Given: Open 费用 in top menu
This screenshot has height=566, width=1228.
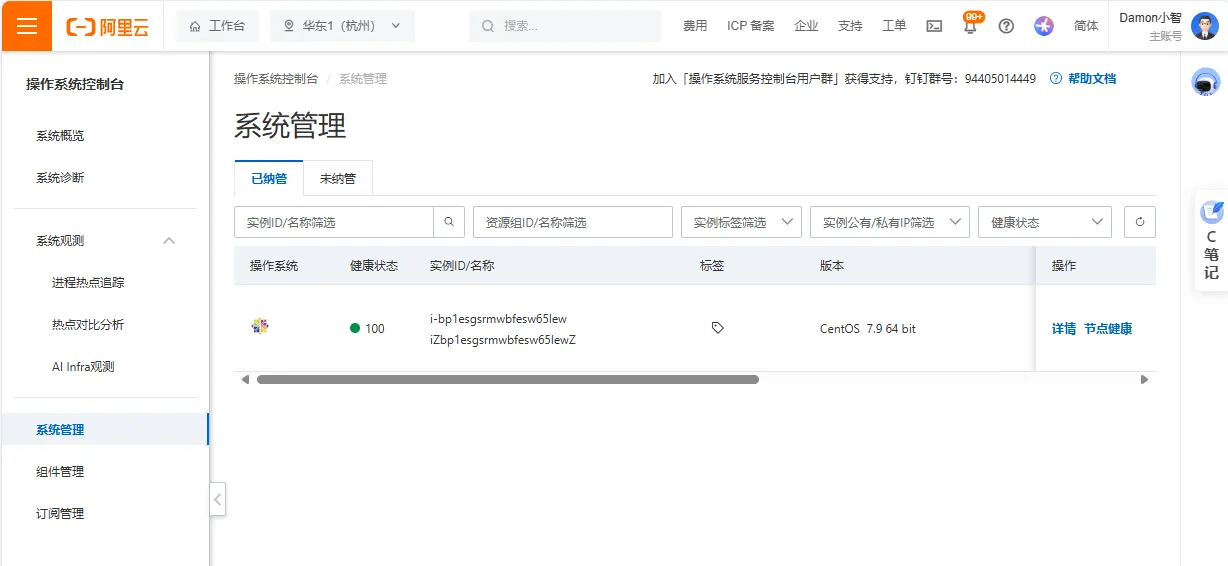Looking at the screenshot, I should pyautogui.click(x=695, y=26).
